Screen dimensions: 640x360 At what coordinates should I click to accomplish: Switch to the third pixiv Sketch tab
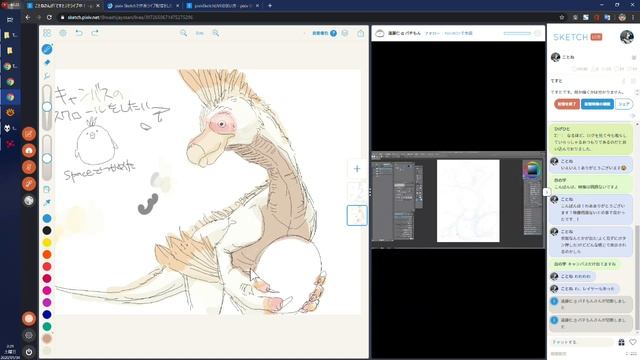click(x=222, y=6)
